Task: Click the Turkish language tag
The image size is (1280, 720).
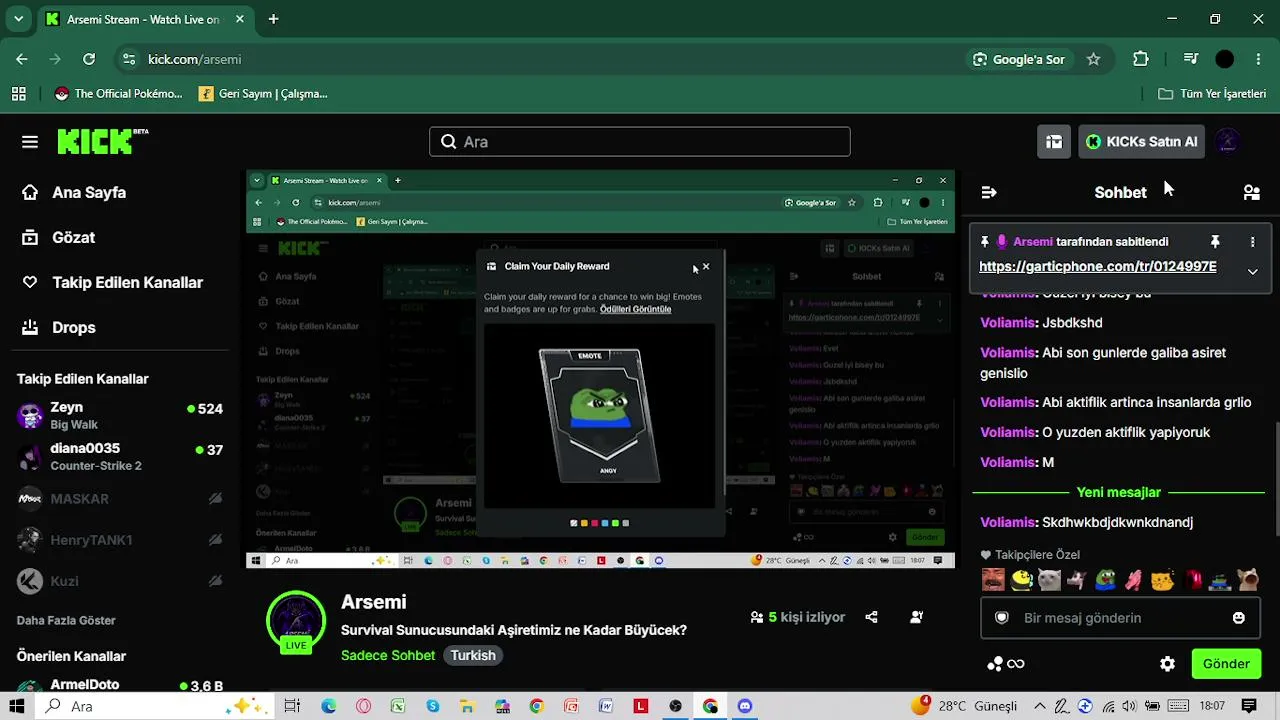Action: (x=473, y=655)
